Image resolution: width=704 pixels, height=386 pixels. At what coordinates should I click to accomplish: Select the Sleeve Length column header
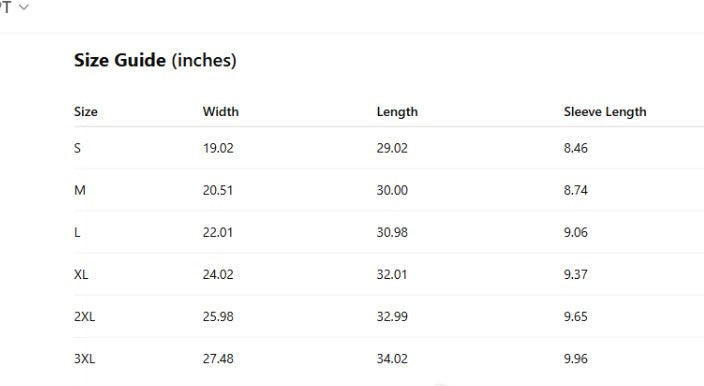tap(605, 112)
